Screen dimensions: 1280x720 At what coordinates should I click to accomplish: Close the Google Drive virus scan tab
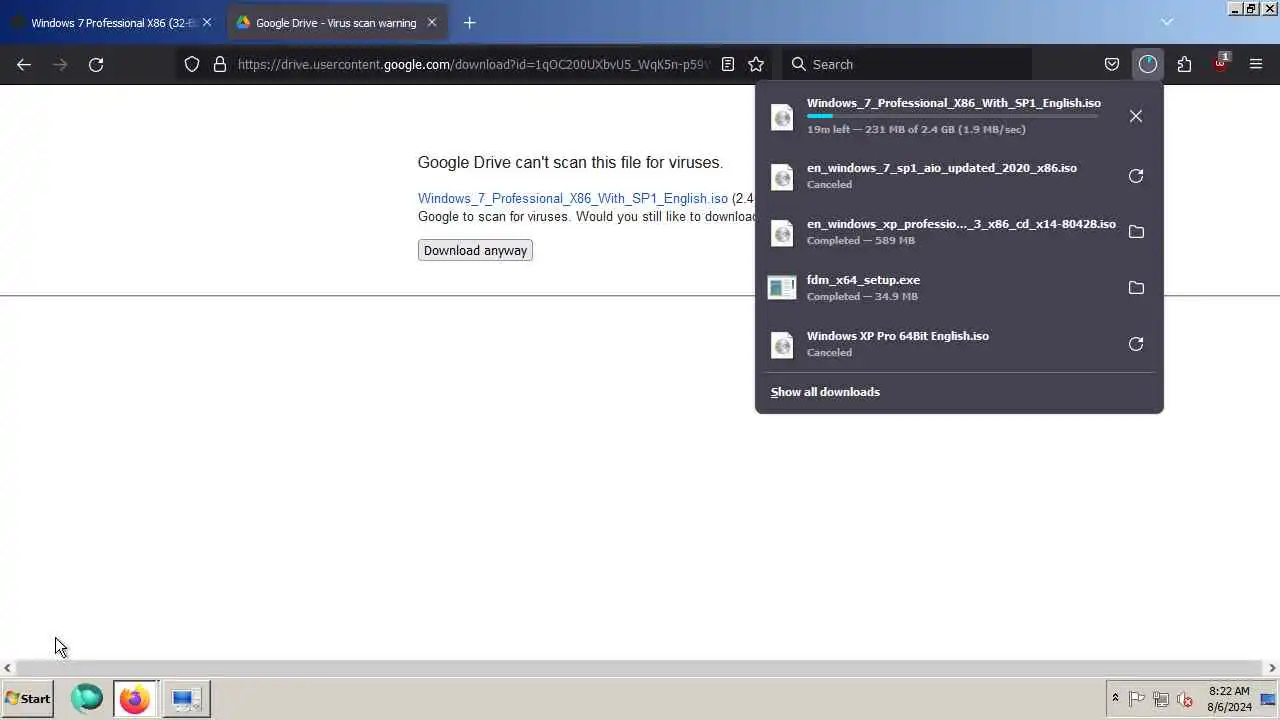(432, 22)
